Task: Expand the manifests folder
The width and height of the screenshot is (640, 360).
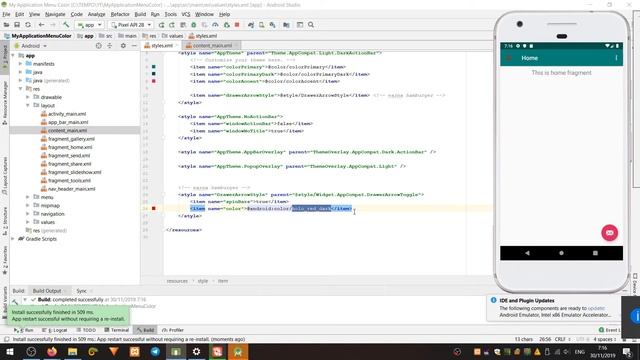Action: coord(20,64)
